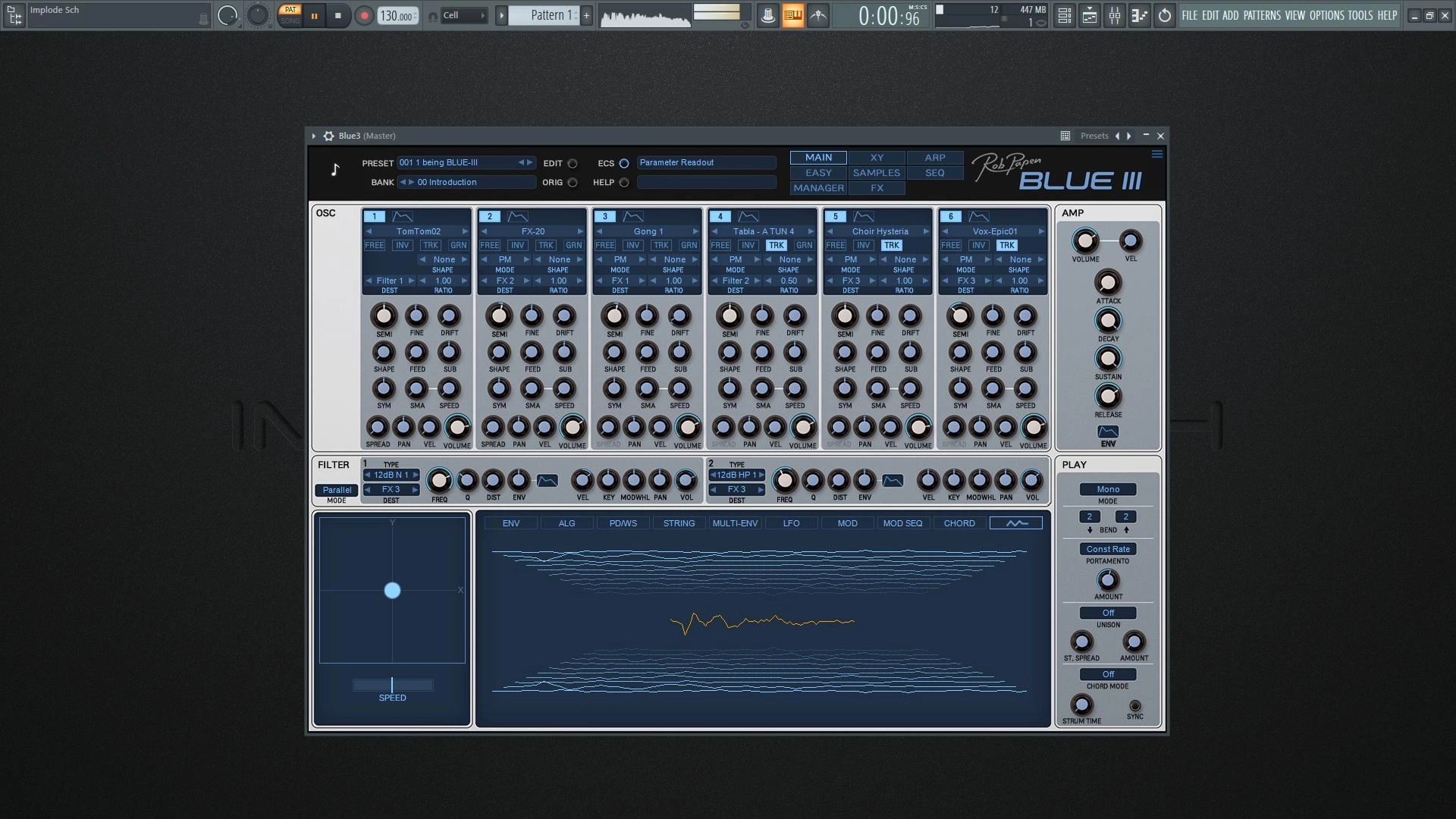Viewport: 1456px width, 819px height.
Task: Click the red record button
Action: [364, 15]
